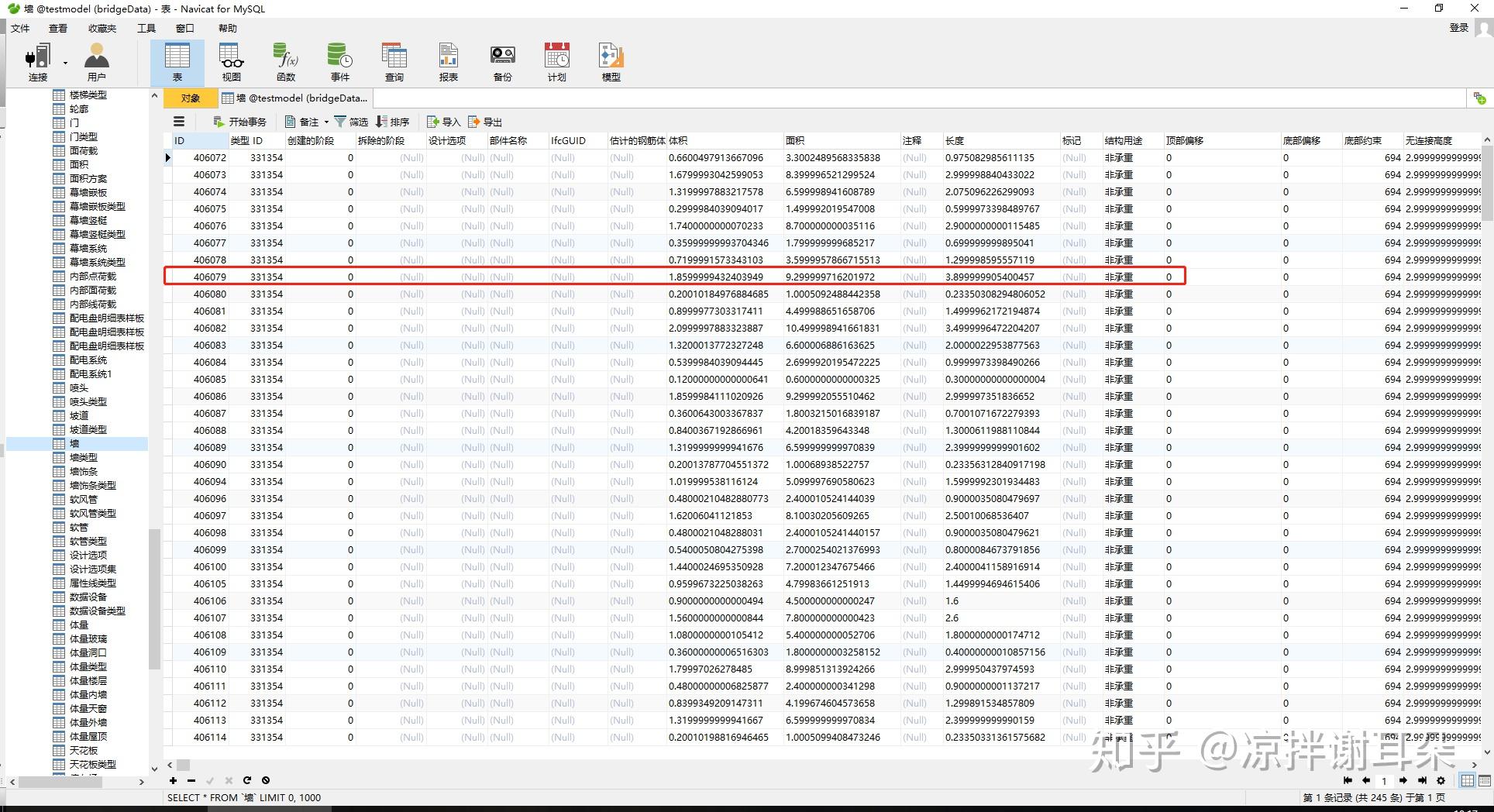Click the sidebar vertical scrollbar

(x=154, y=600)
